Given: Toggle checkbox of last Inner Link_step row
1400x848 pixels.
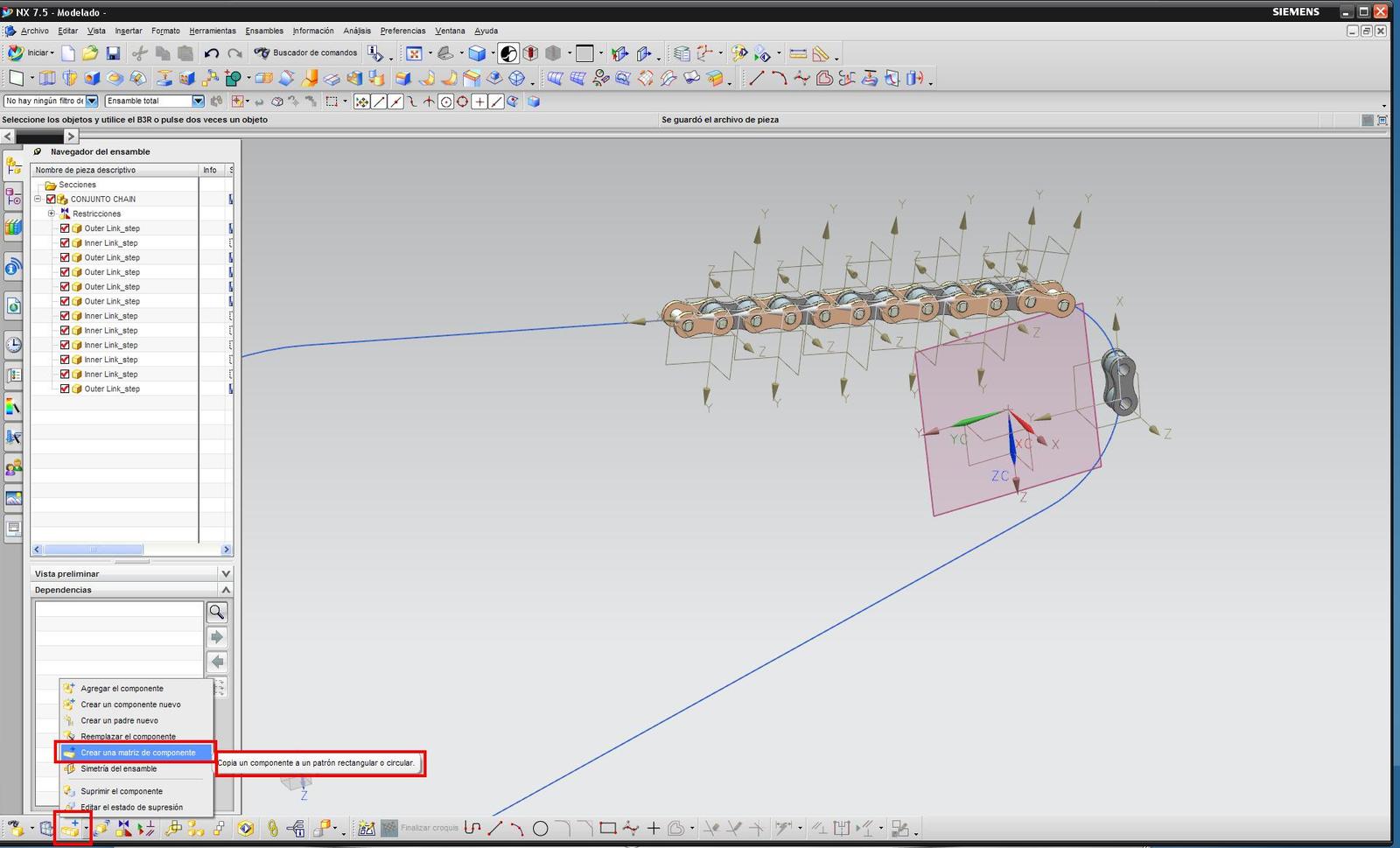Looking at the screenshot, I should click(x=65, y=375).
